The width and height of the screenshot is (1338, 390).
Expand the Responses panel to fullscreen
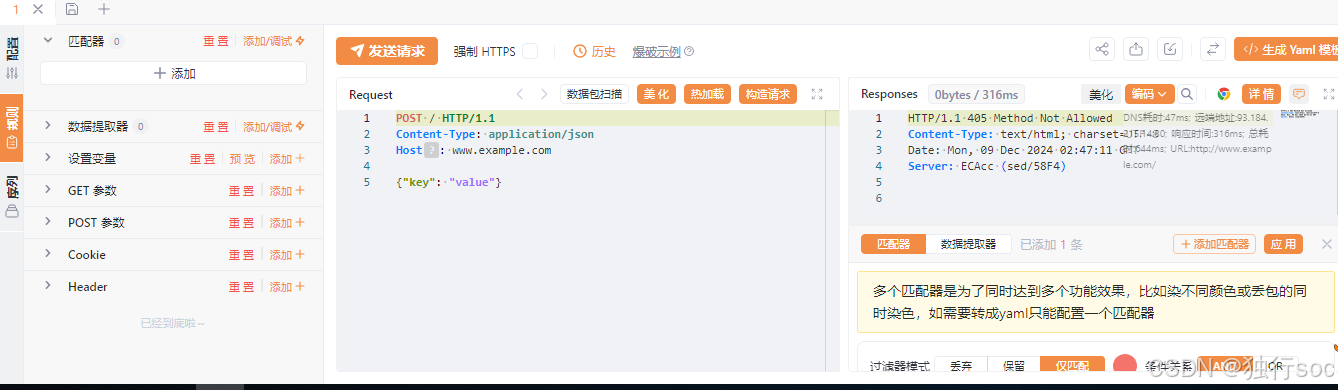click(x=1329, y=94)
